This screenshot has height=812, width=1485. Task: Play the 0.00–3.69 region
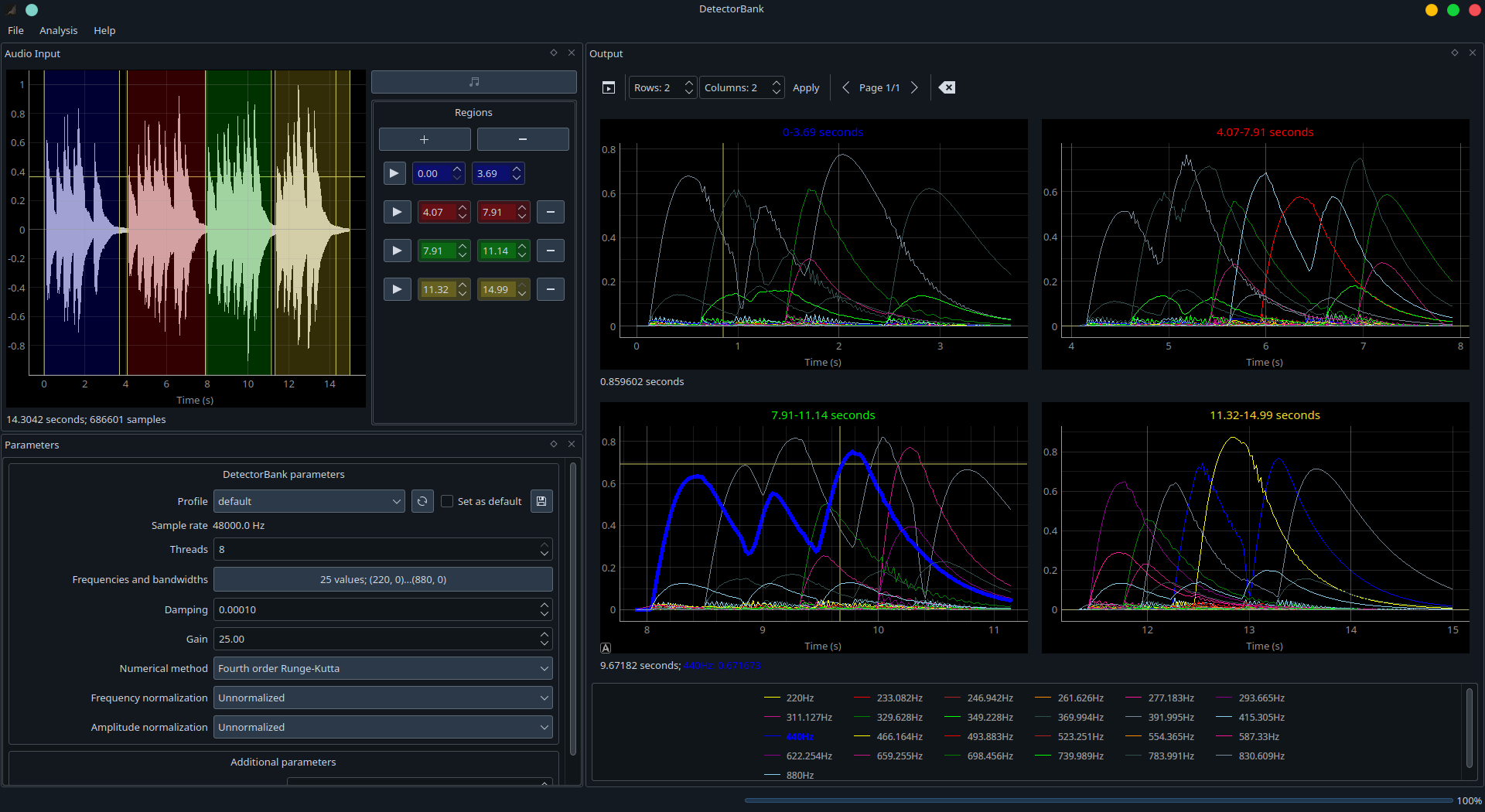click(394, 173)
